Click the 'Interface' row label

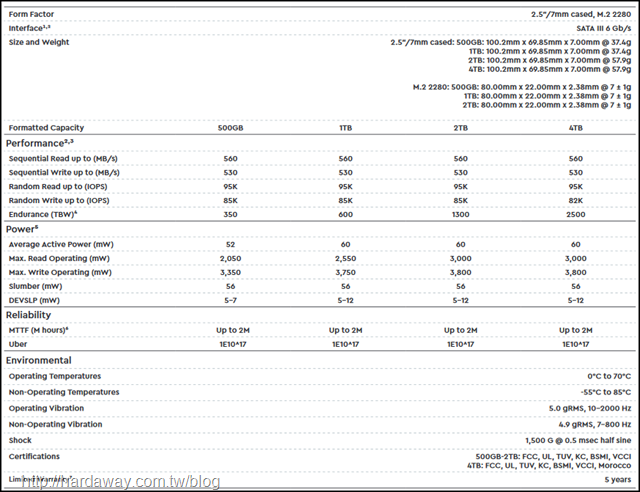tap(29, 28)
